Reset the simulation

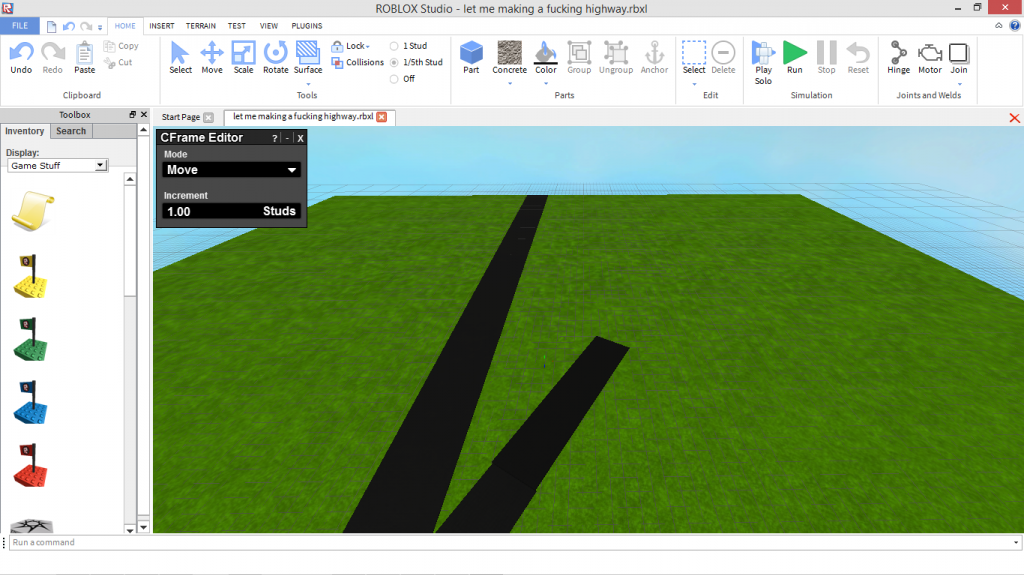pos(858,58)
